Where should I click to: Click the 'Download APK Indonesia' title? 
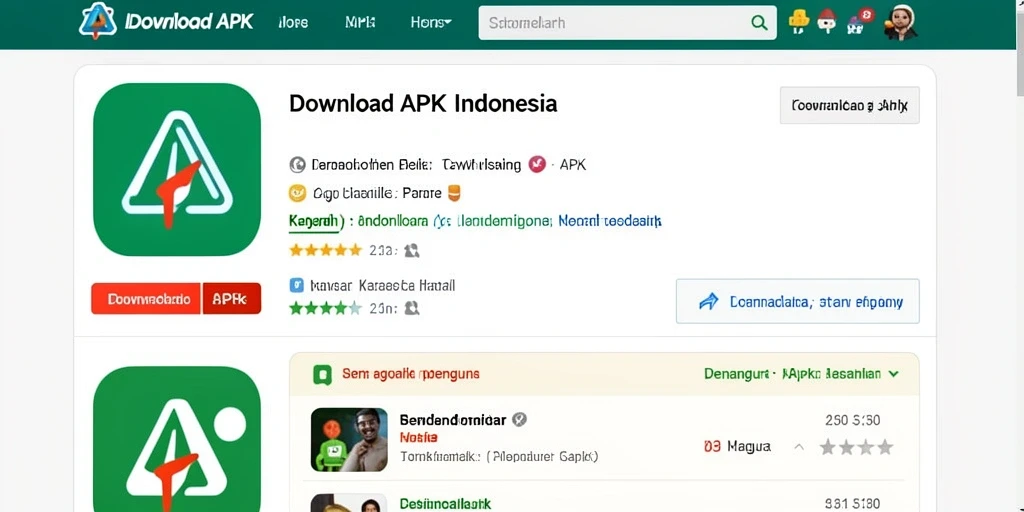[x=423, y=104]
